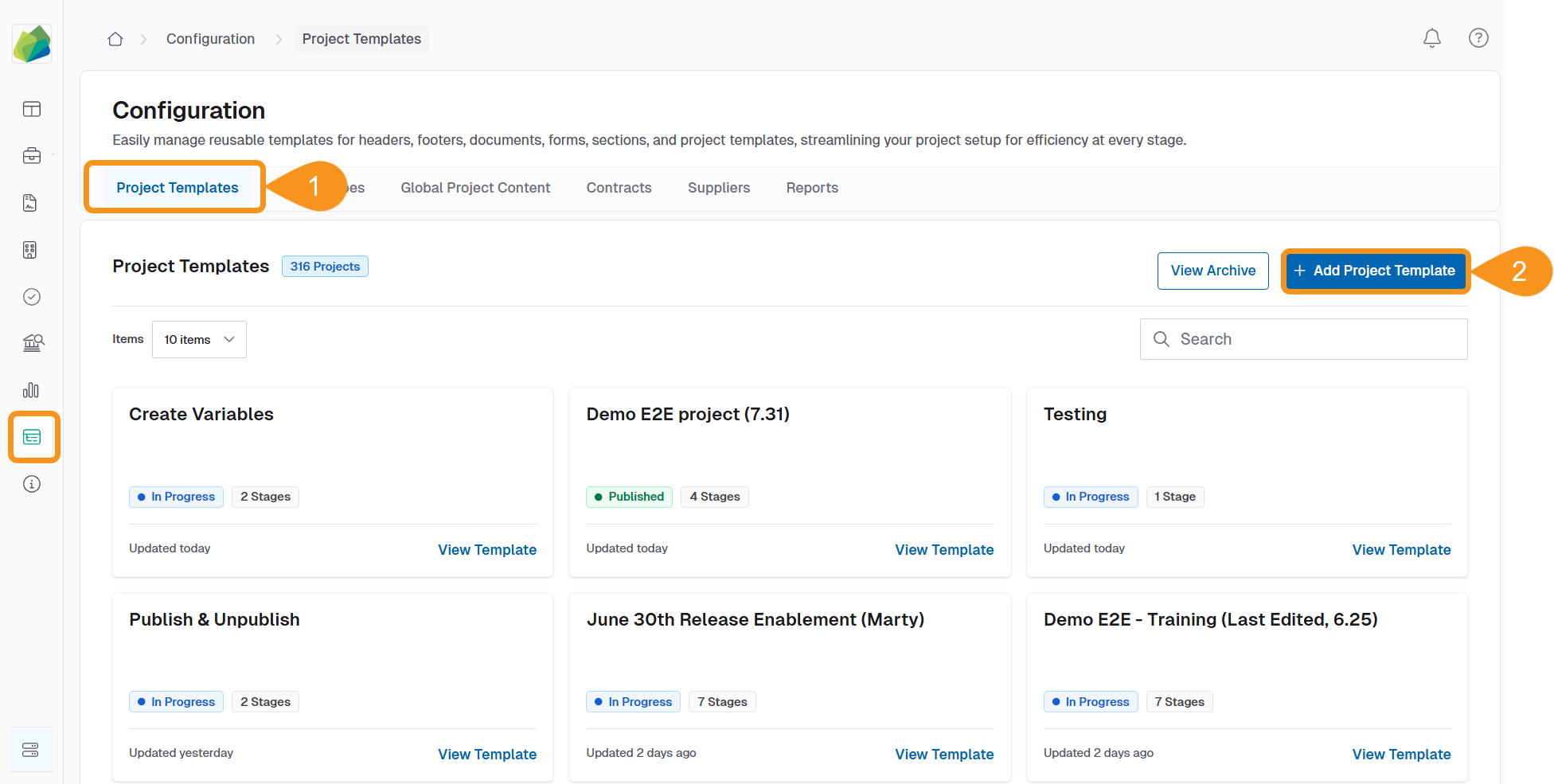Select the highlighted configuration sidebar icon
The width and height of the screenshot is (1554, 784).
click(x=32, y=437)
